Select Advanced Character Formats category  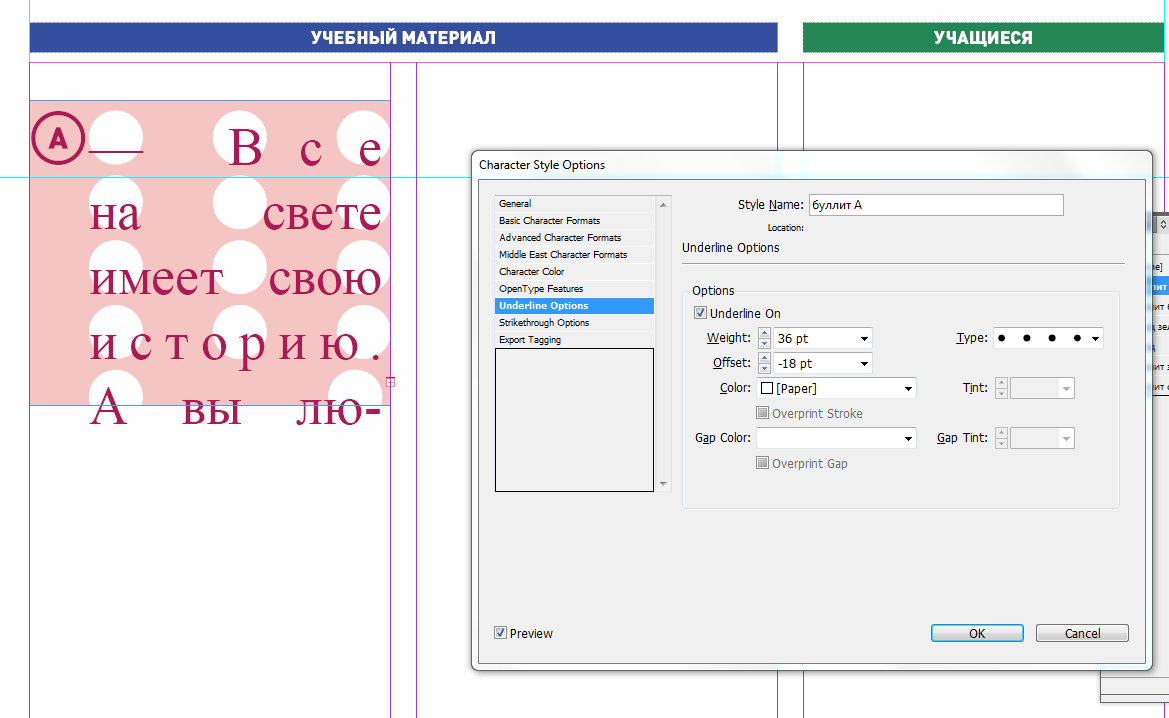pos(574,238)
